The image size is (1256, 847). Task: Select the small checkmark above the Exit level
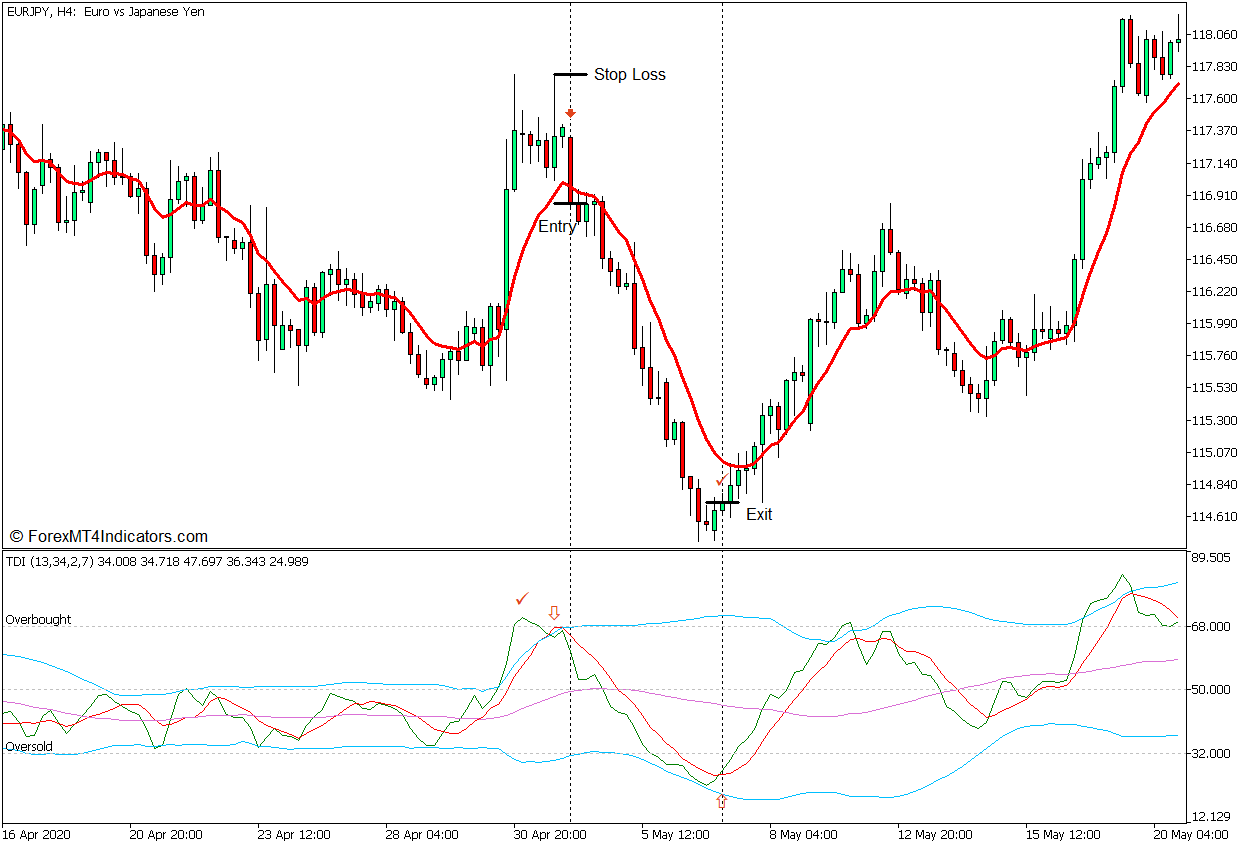[723, 478]
